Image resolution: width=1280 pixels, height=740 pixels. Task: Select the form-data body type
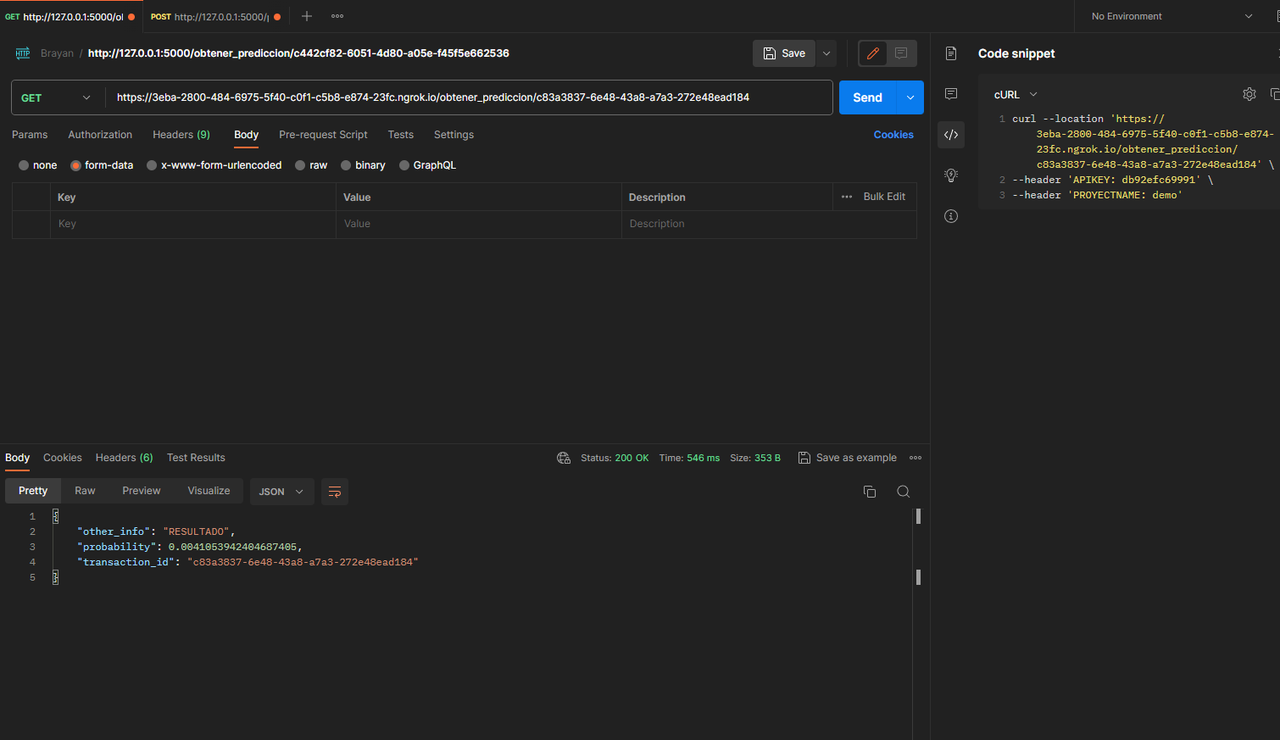click(x=102, y=165)
